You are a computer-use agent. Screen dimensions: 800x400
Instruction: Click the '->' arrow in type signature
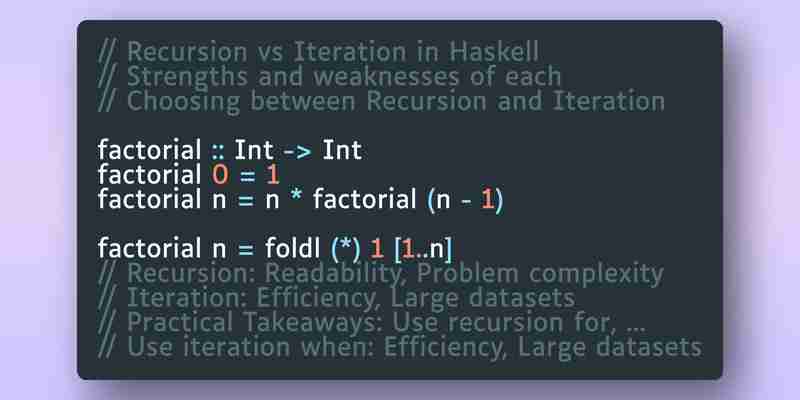[296, 152]
